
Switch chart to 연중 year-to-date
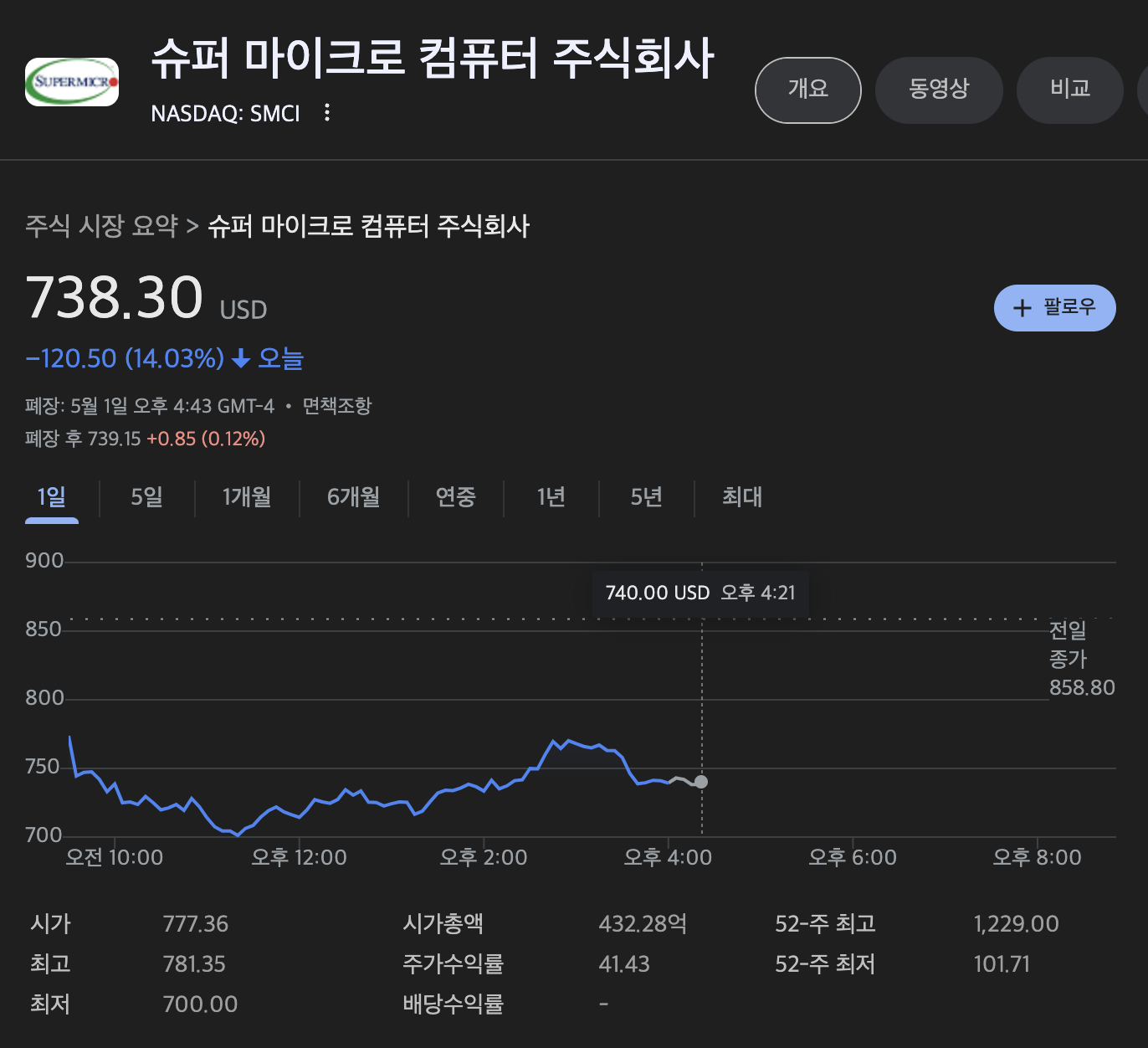456,498
